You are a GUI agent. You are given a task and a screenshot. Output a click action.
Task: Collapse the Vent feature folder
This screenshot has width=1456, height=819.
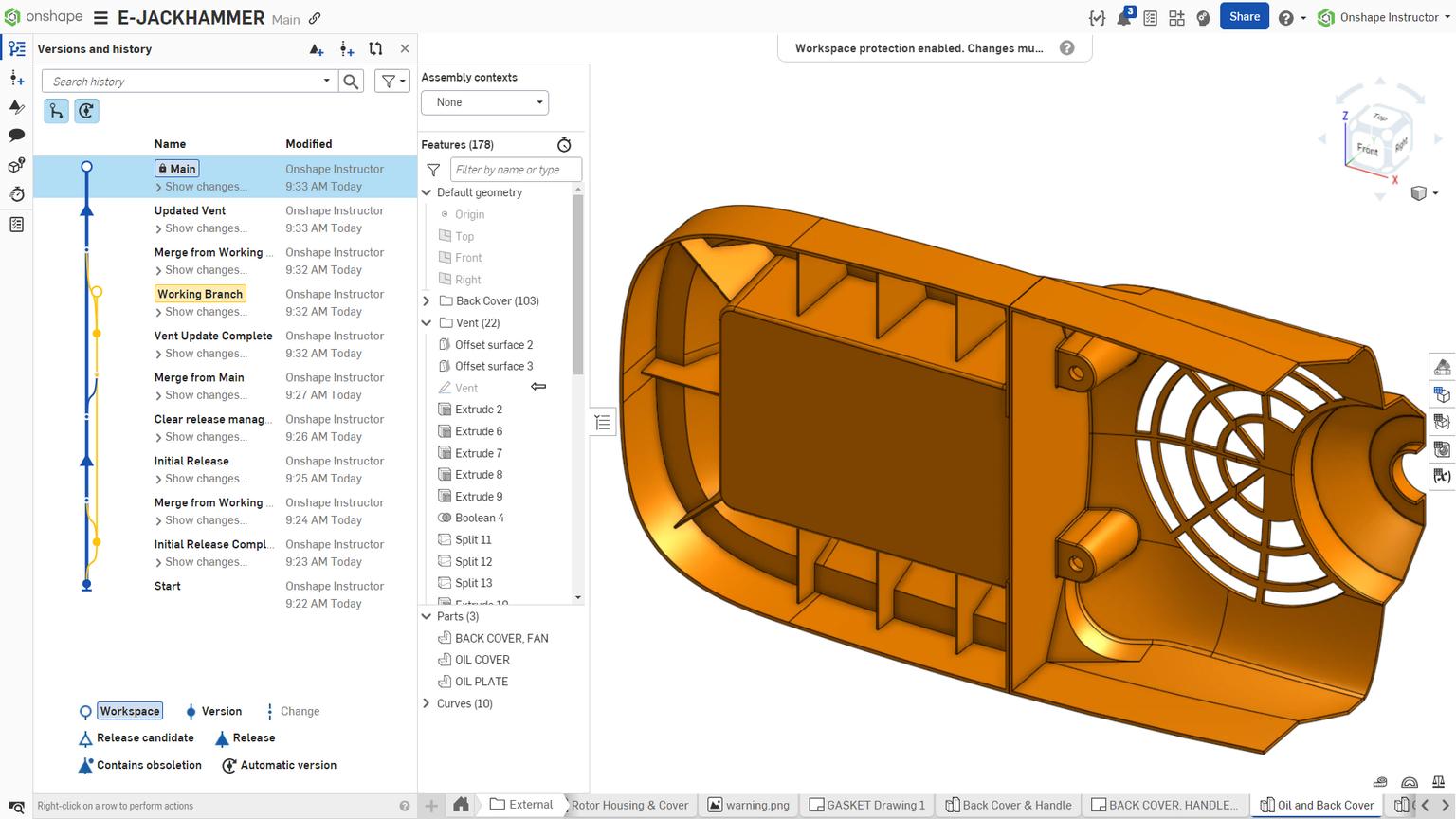point(426,322)
